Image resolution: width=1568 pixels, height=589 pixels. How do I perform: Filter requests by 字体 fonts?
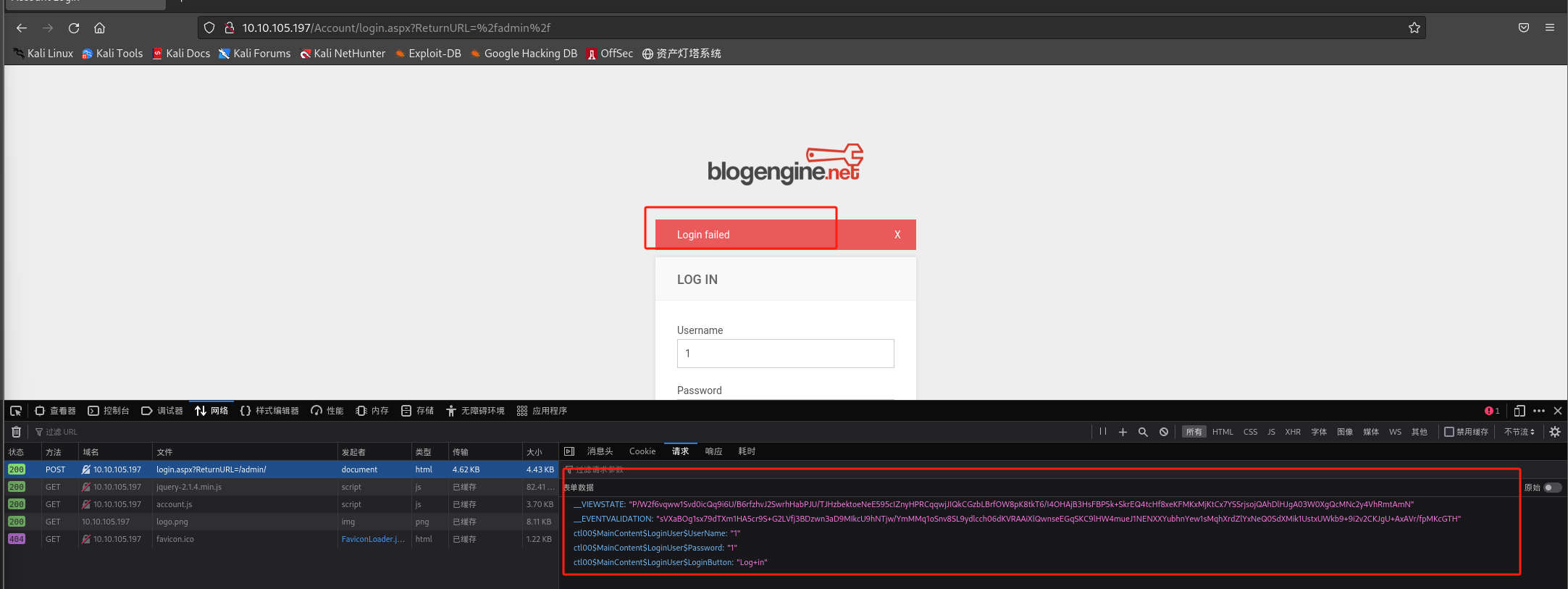pyautogui.click(x=1319, y=432)
